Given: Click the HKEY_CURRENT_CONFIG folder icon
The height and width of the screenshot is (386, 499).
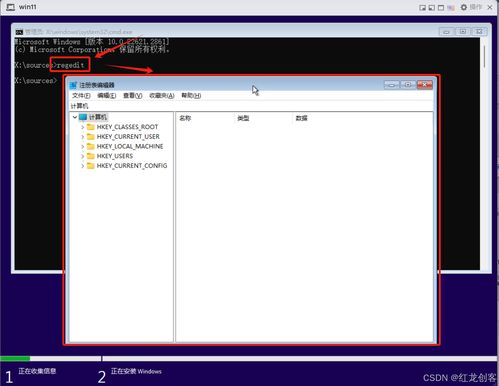Looking at the screenshot, I should [x=90, y=166].
